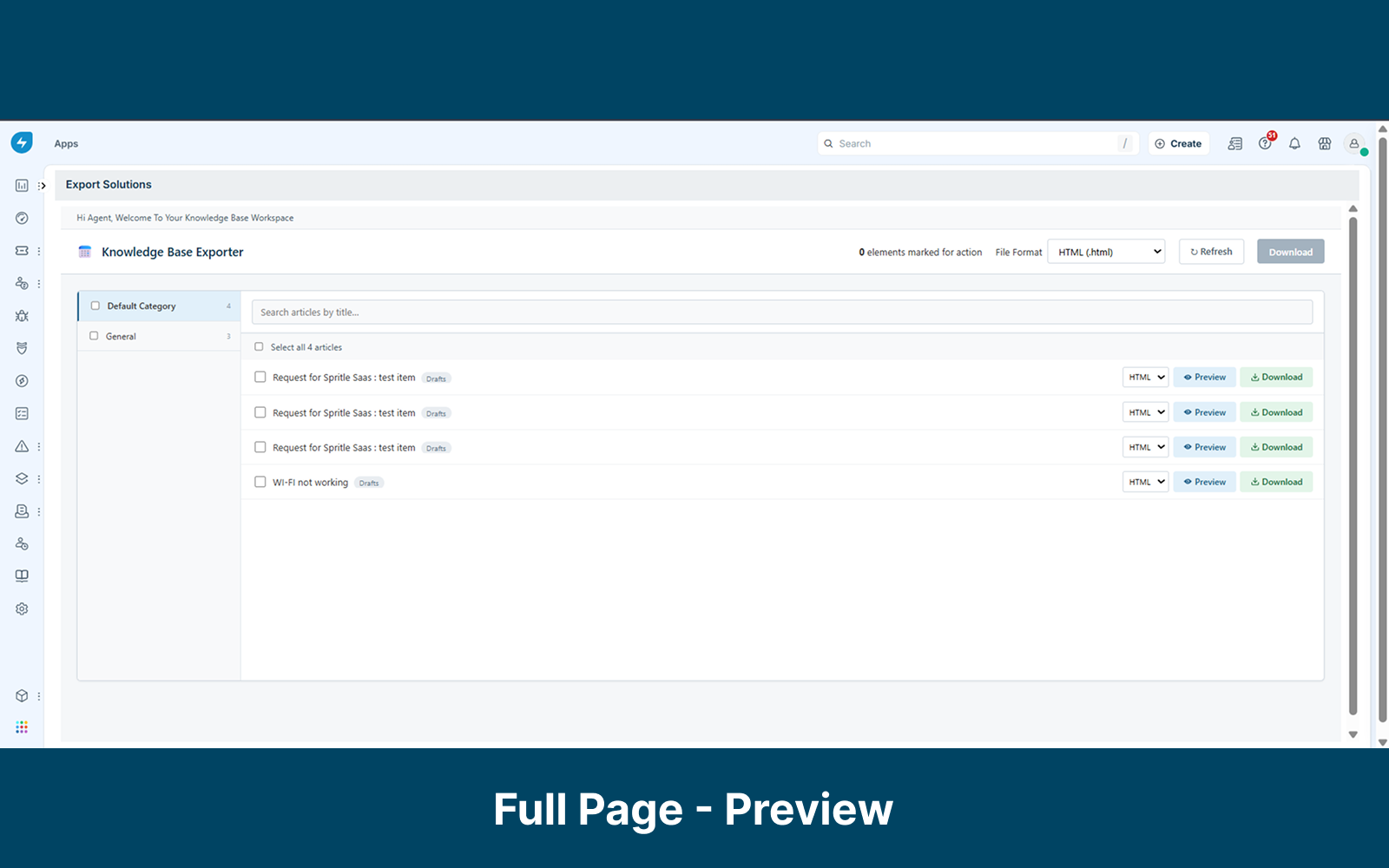The height and width of the screenshot is (868, 1389).
Task: Check the Wi-Fi not working article checkbox
Action: [260, 482]
